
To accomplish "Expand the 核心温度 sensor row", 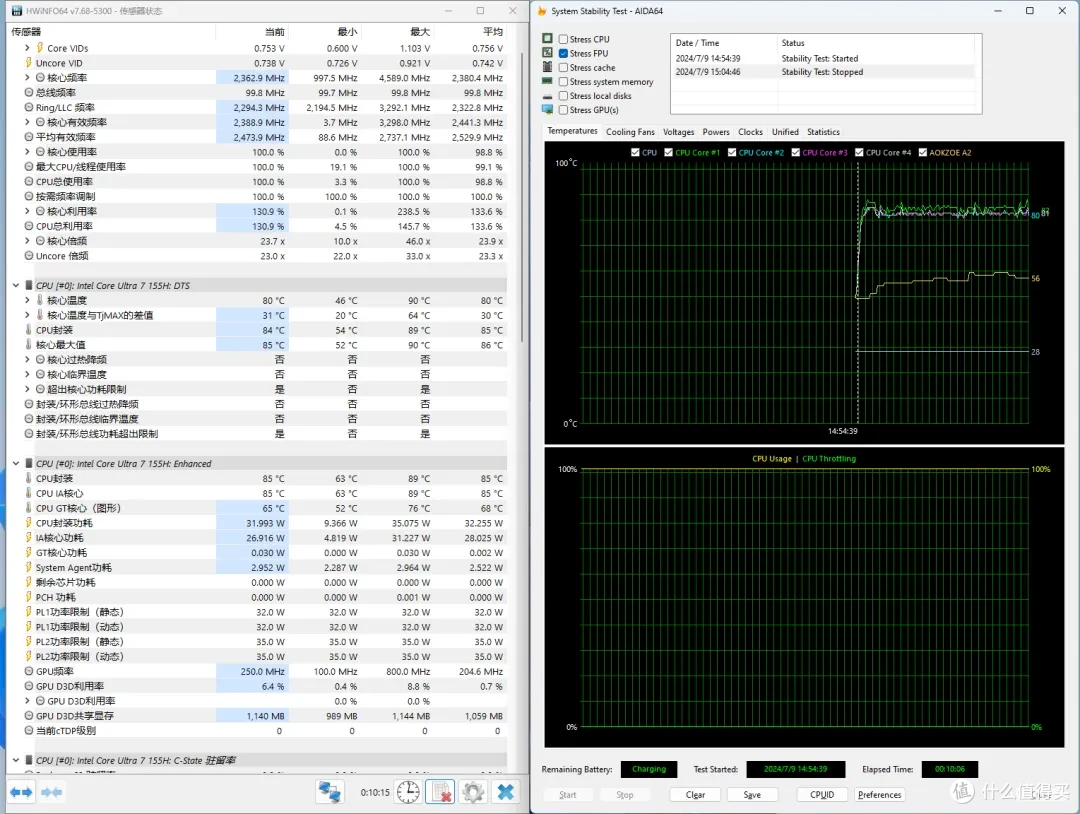I will [27, 300].
